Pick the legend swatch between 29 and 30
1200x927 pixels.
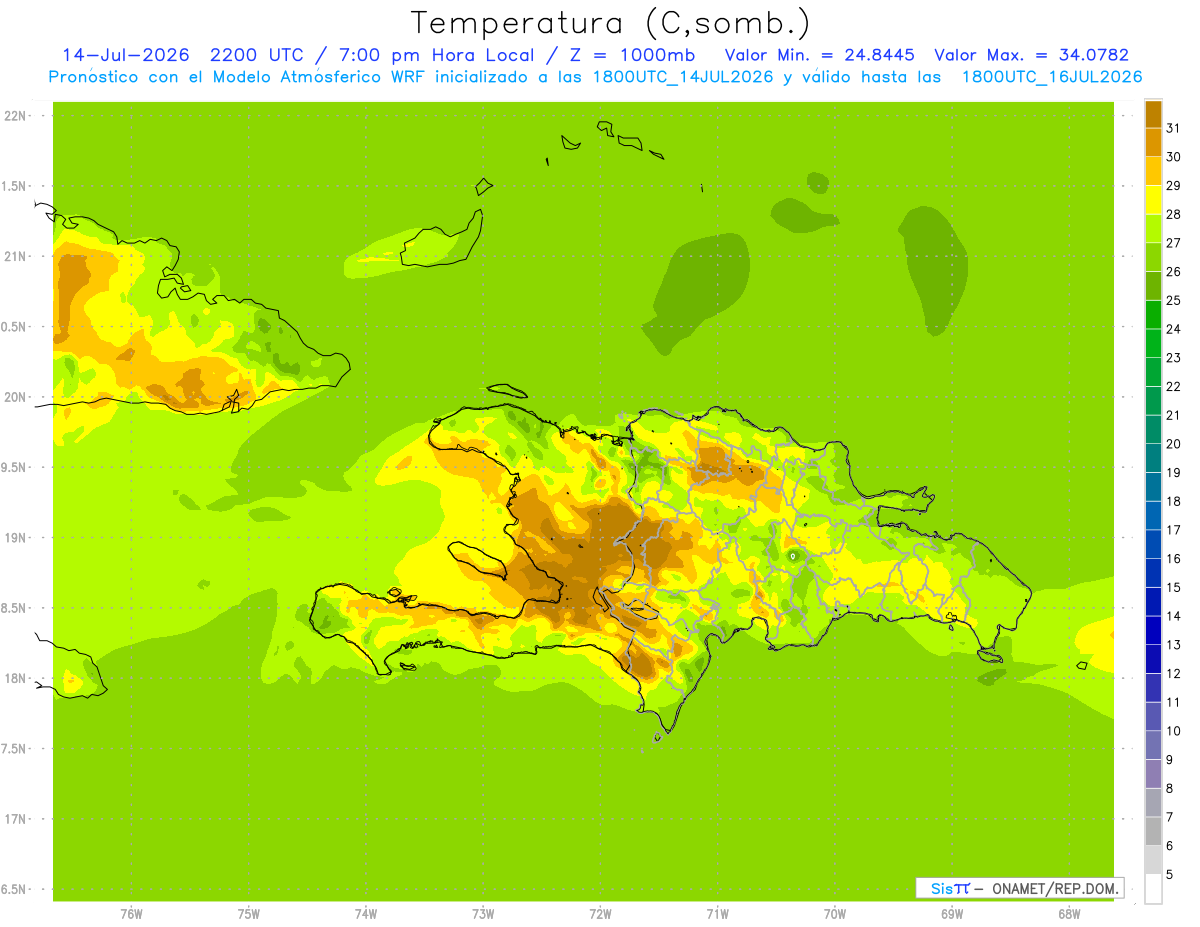click(x=1153, y=171)
